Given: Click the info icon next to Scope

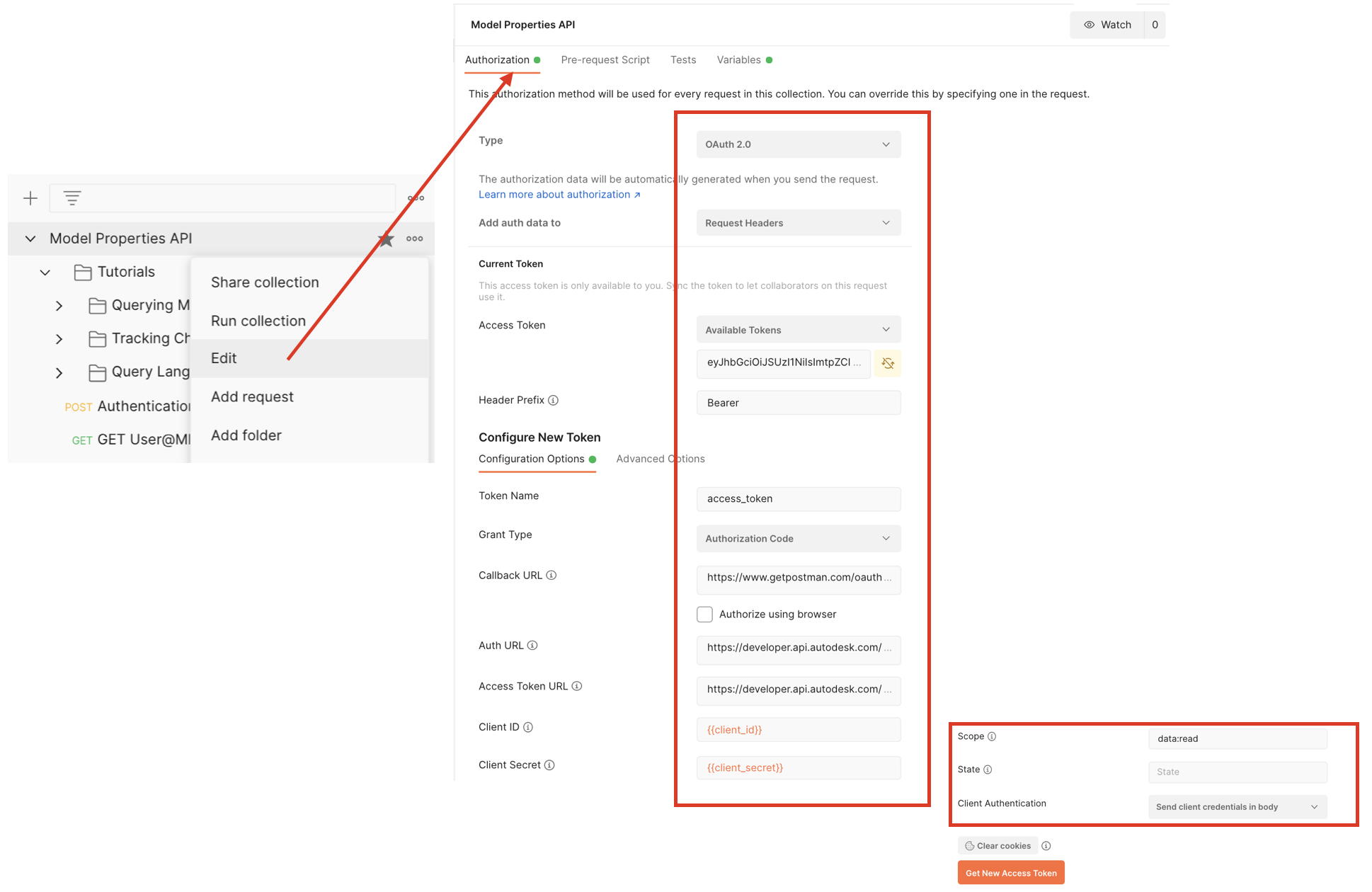Looking at the screenshot, I should pos(992,737).
